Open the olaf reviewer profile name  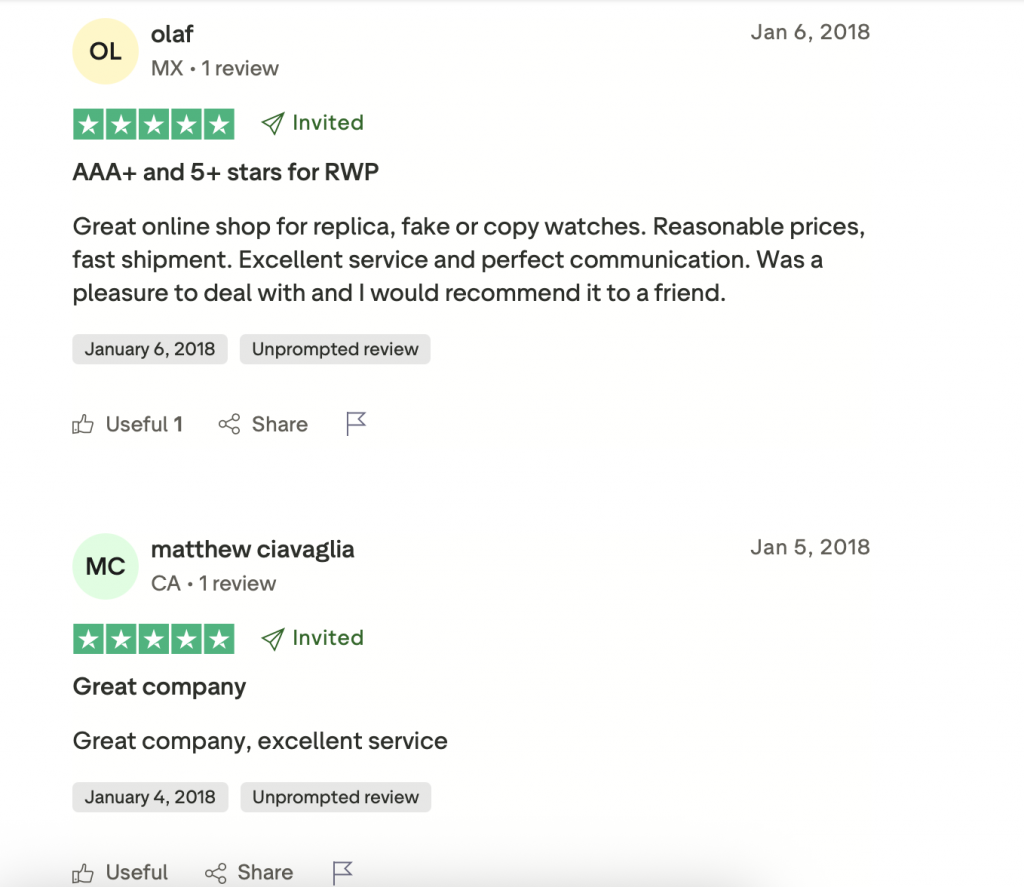(172, 34)
